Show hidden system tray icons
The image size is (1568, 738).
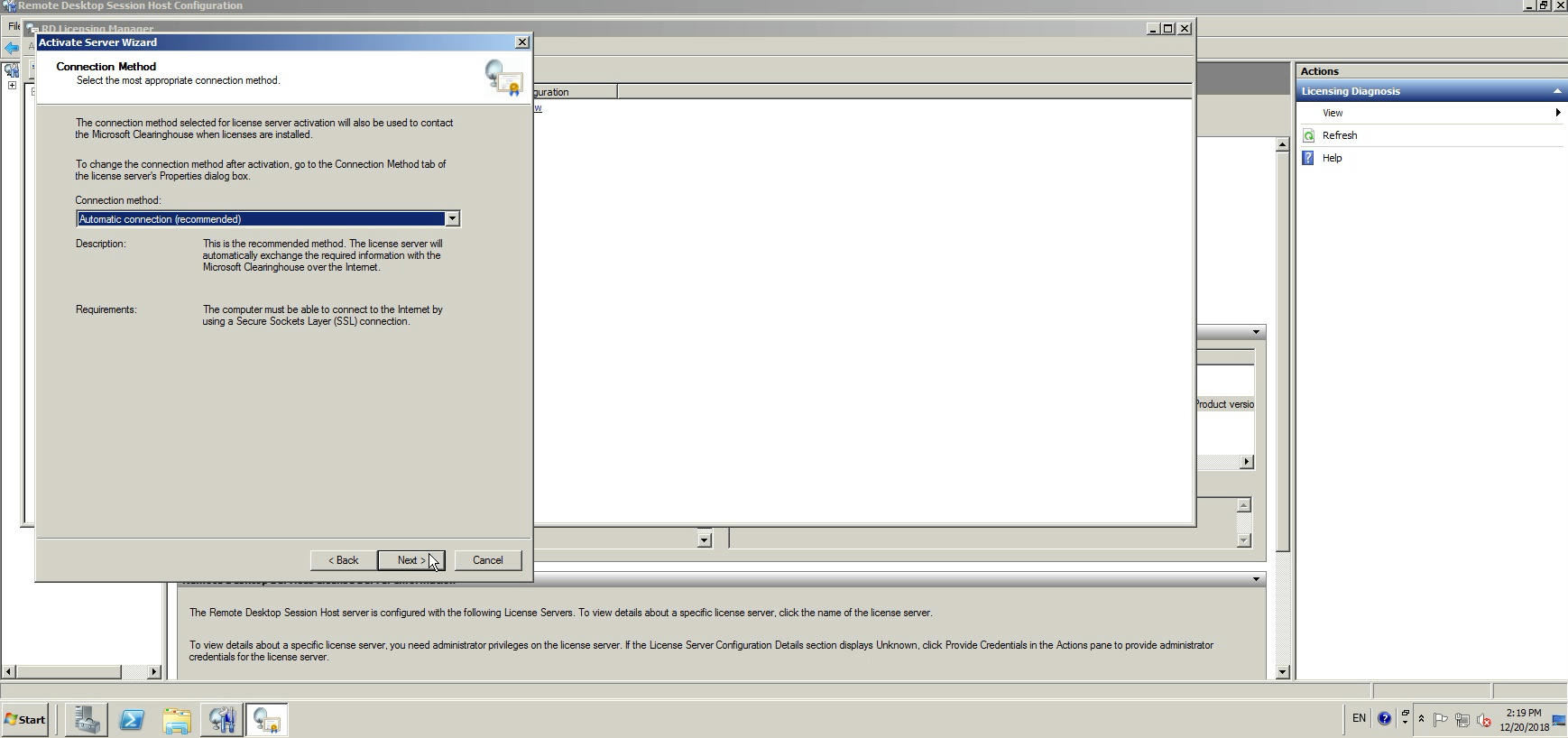click(1421, 719)
